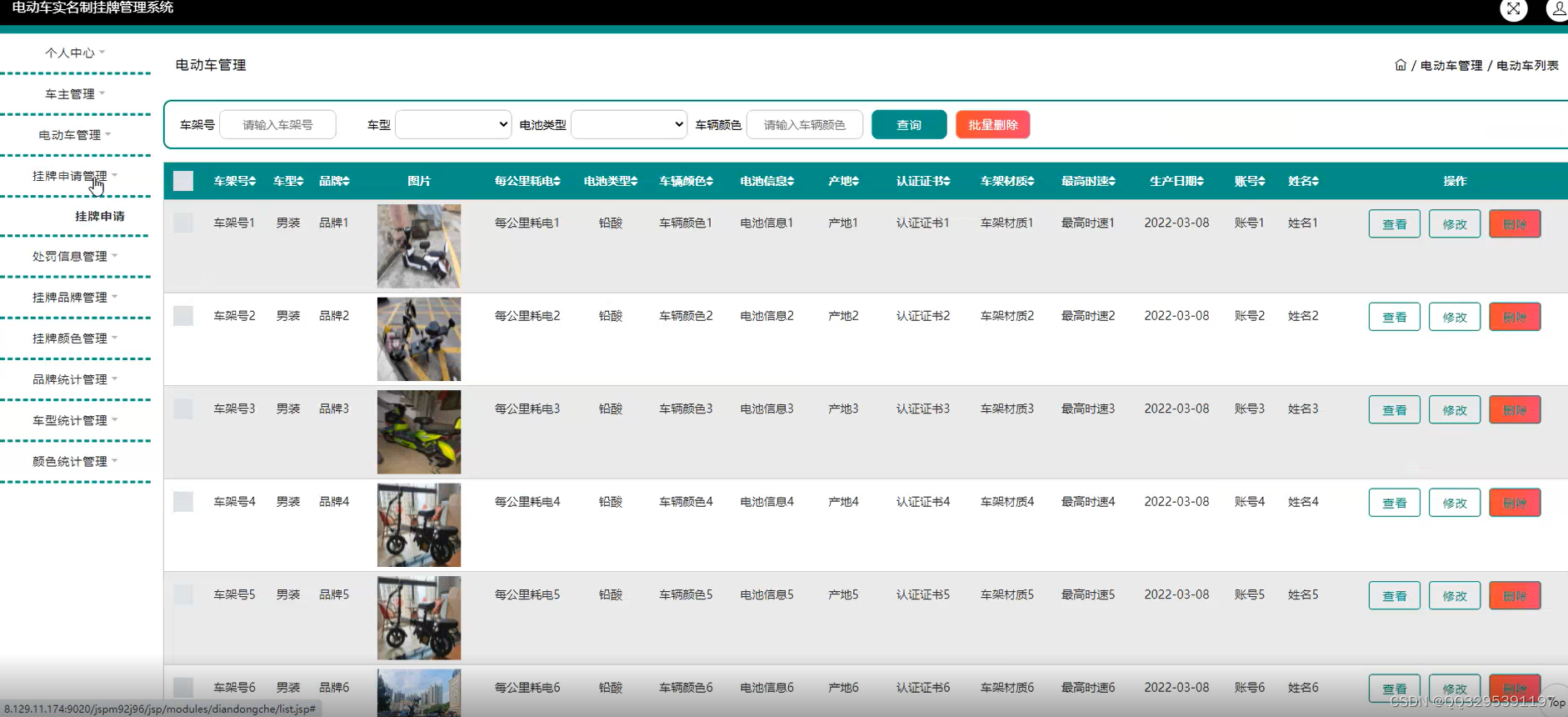
Task: Click the home icon in breadcrumb
Action: (1401, 65)
